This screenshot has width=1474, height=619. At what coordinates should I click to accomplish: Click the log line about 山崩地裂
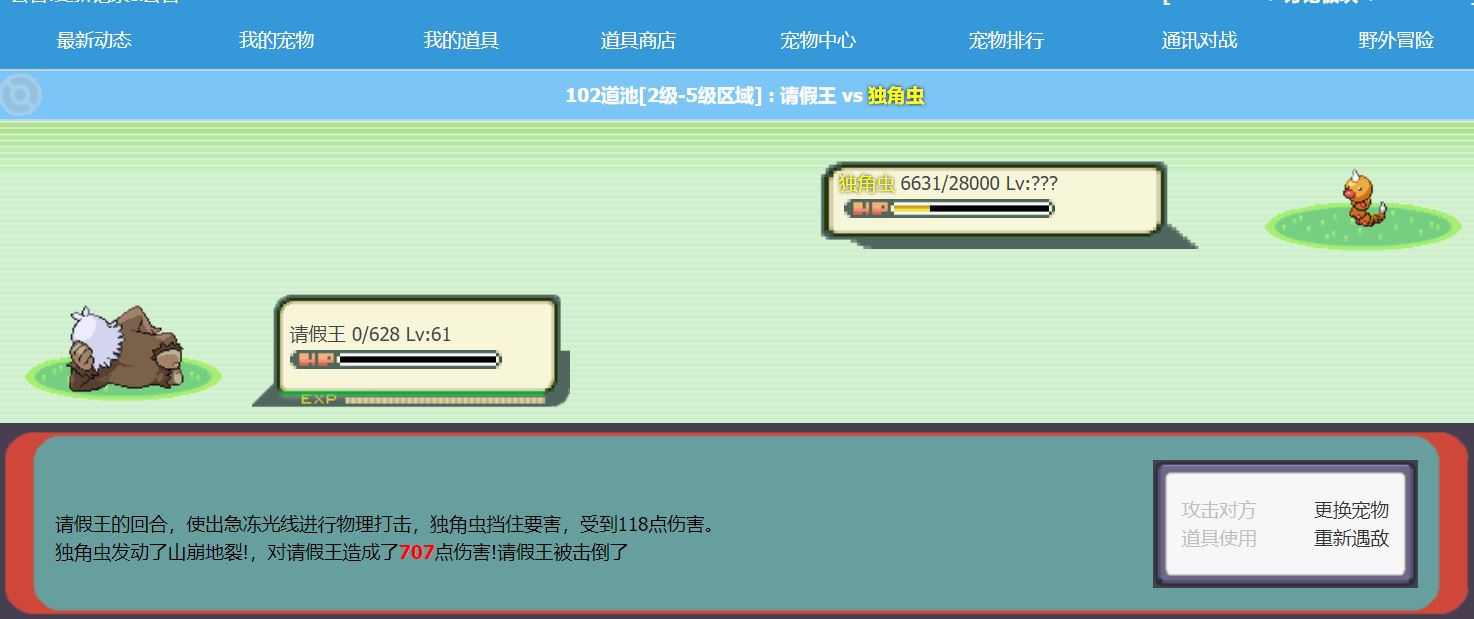click(341, 552)
